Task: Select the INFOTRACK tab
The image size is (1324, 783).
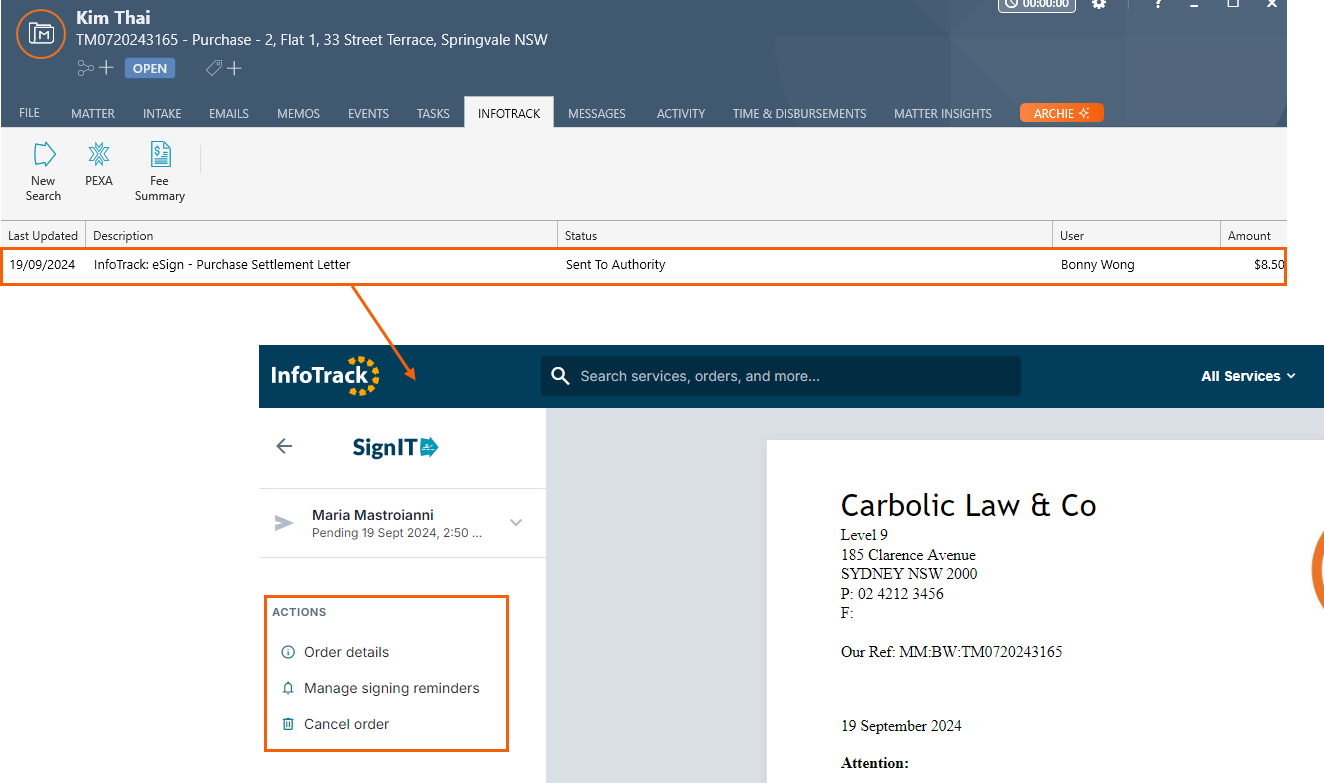Action: (x=509, y=113)
